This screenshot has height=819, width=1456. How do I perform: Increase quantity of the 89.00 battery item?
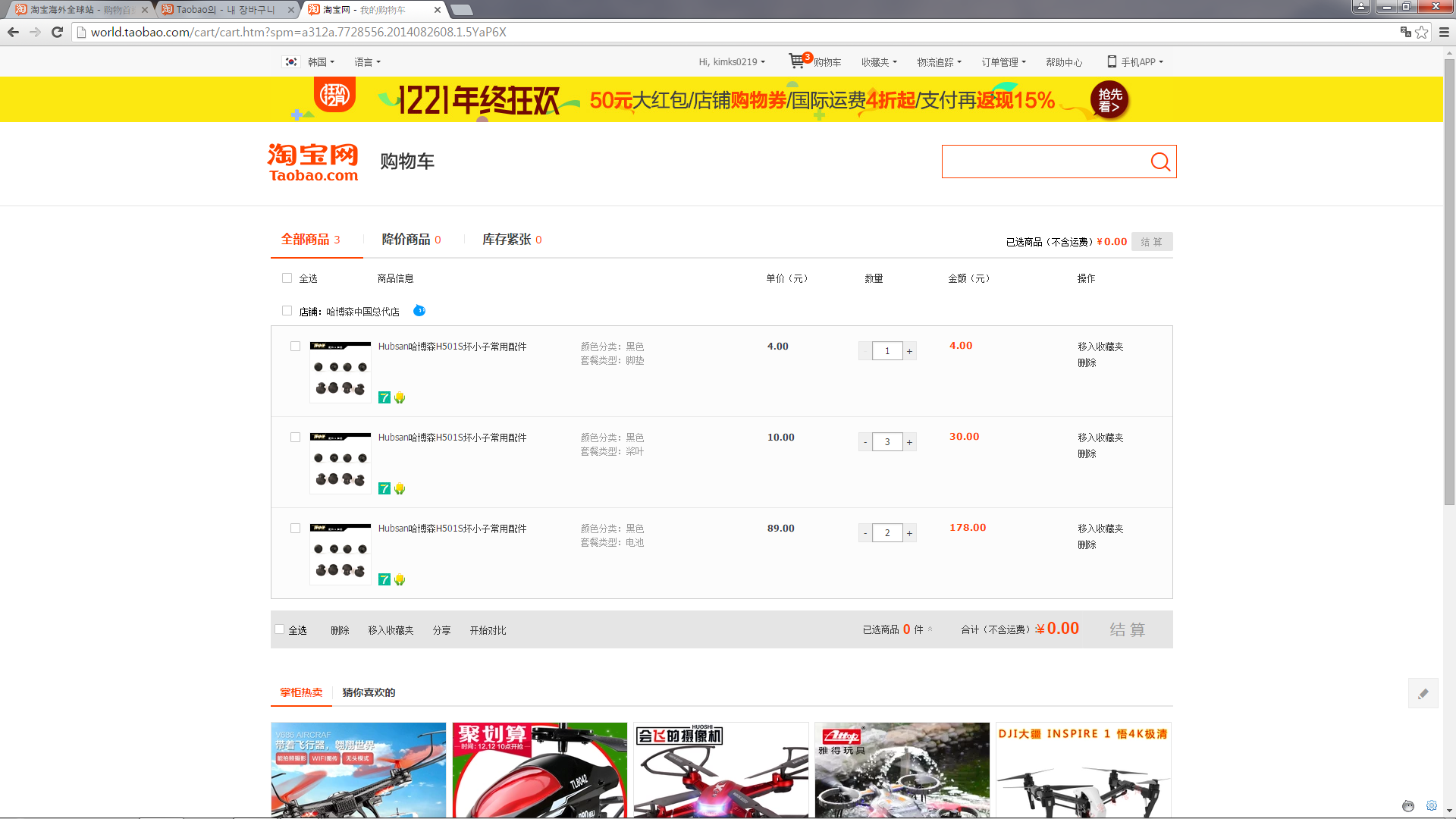point(909,533)
